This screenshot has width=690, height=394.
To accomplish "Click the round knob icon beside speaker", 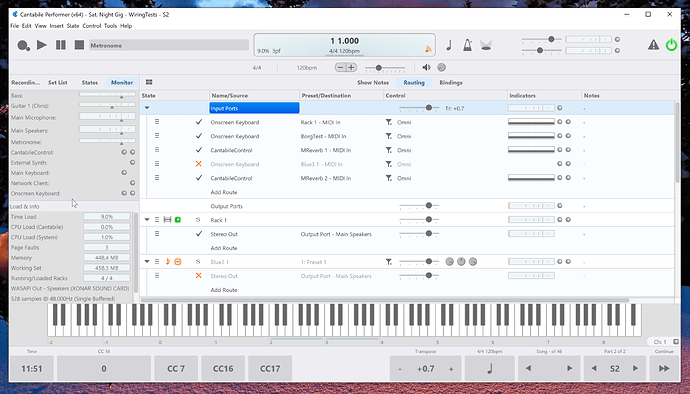I will point(441,67).
